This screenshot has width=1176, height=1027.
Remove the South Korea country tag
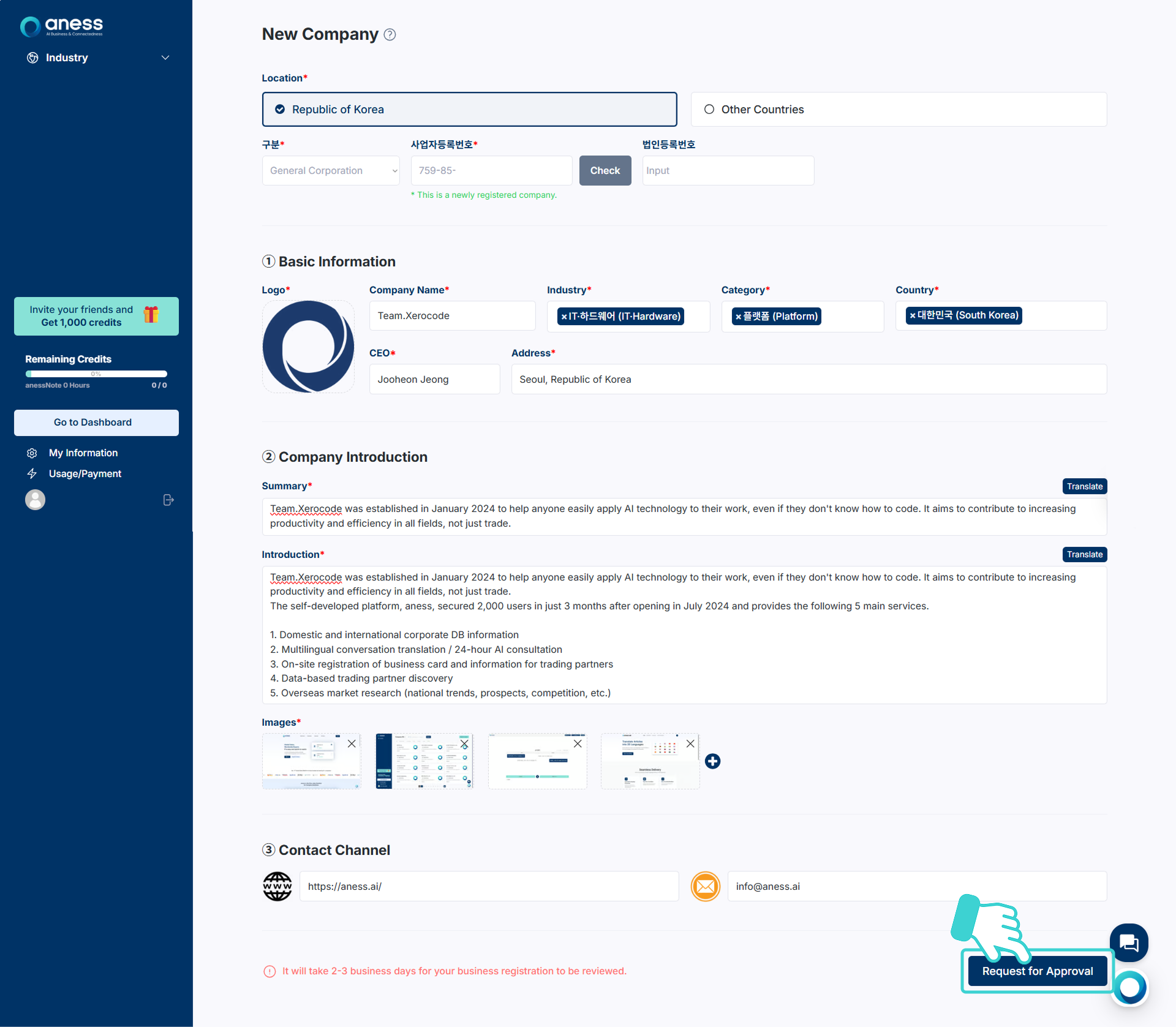[x=912, y=316]
